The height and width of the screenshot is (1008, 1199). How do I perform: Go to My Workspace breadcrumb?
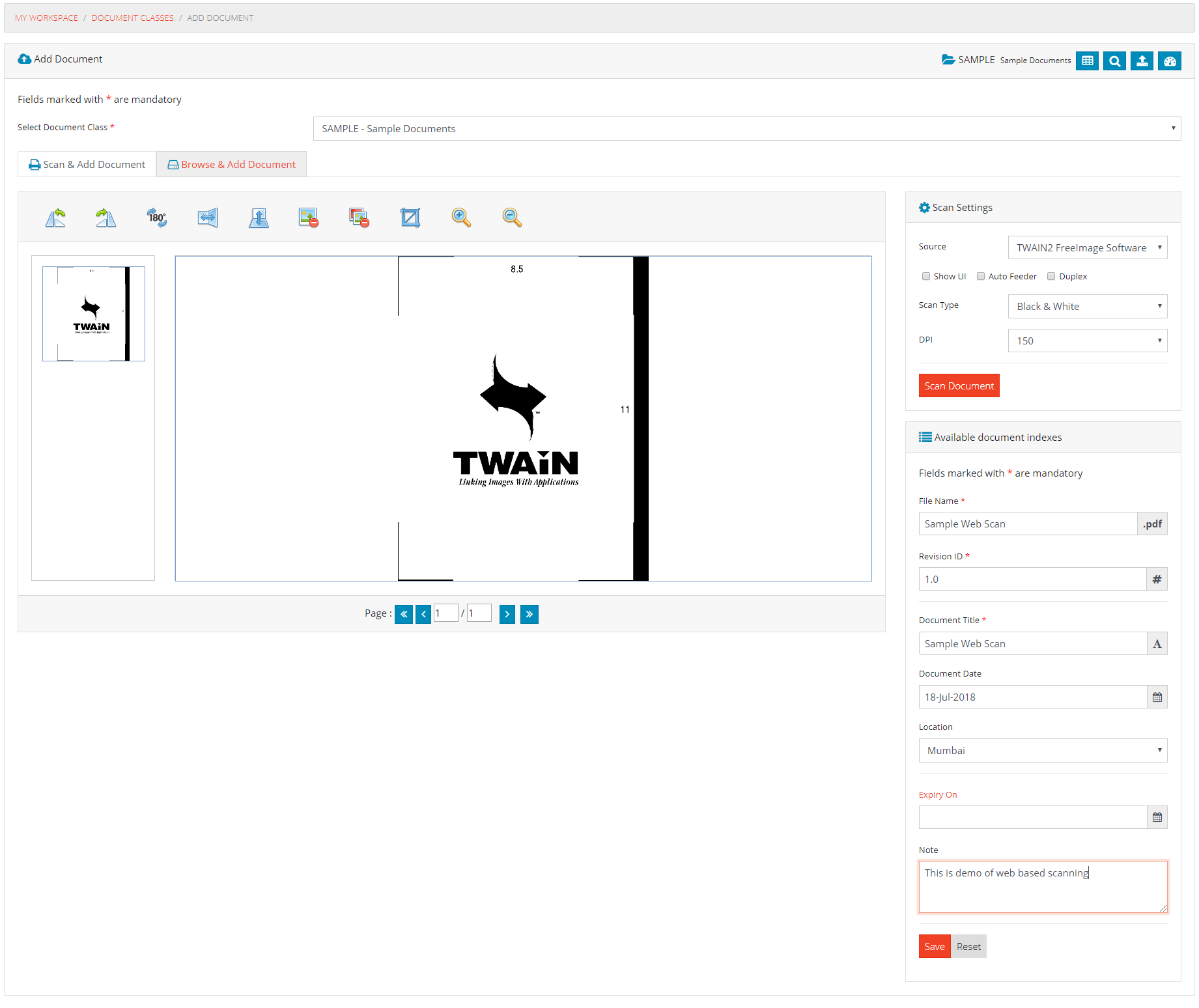[46, 18]
